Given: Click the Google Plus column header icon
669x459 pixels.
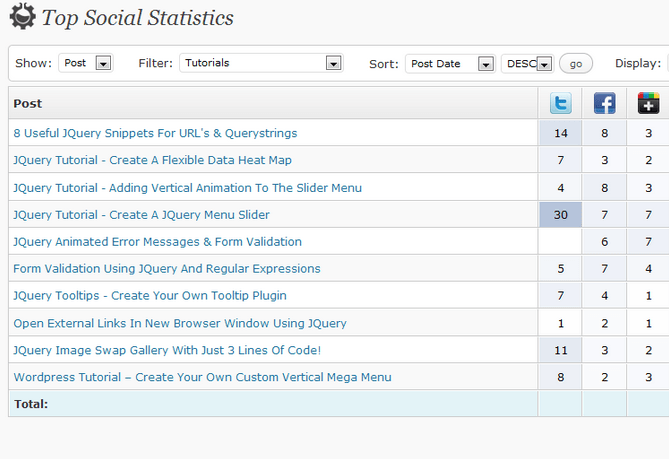Looking at the screenshot, I should 649,103.
